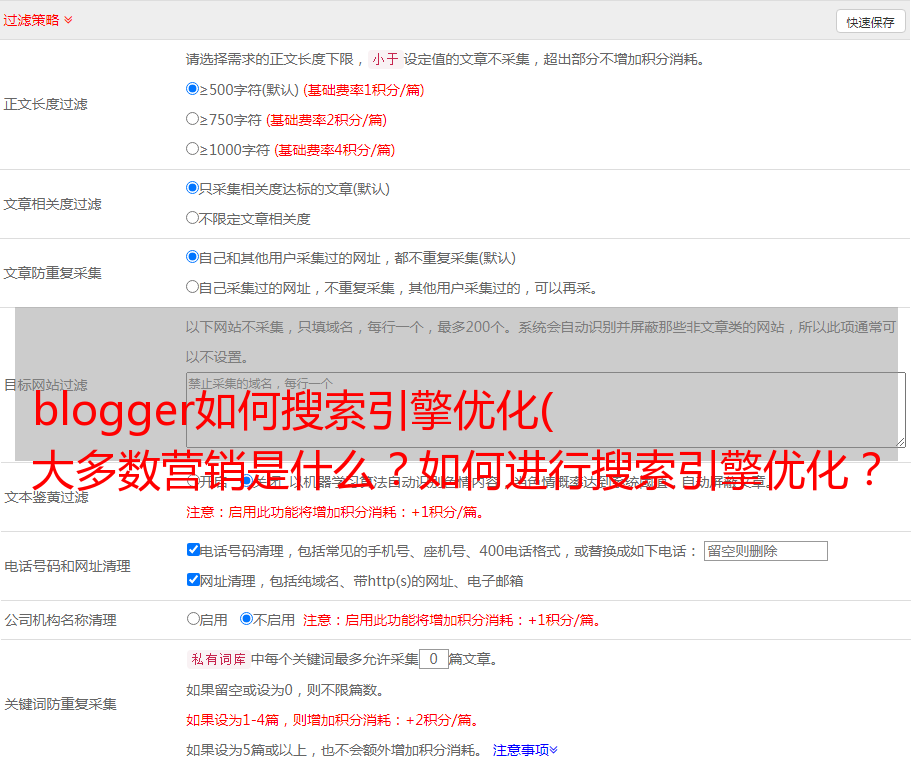Click the 快速保存 button
Screen dimensions: 912x768
point(870,22)
